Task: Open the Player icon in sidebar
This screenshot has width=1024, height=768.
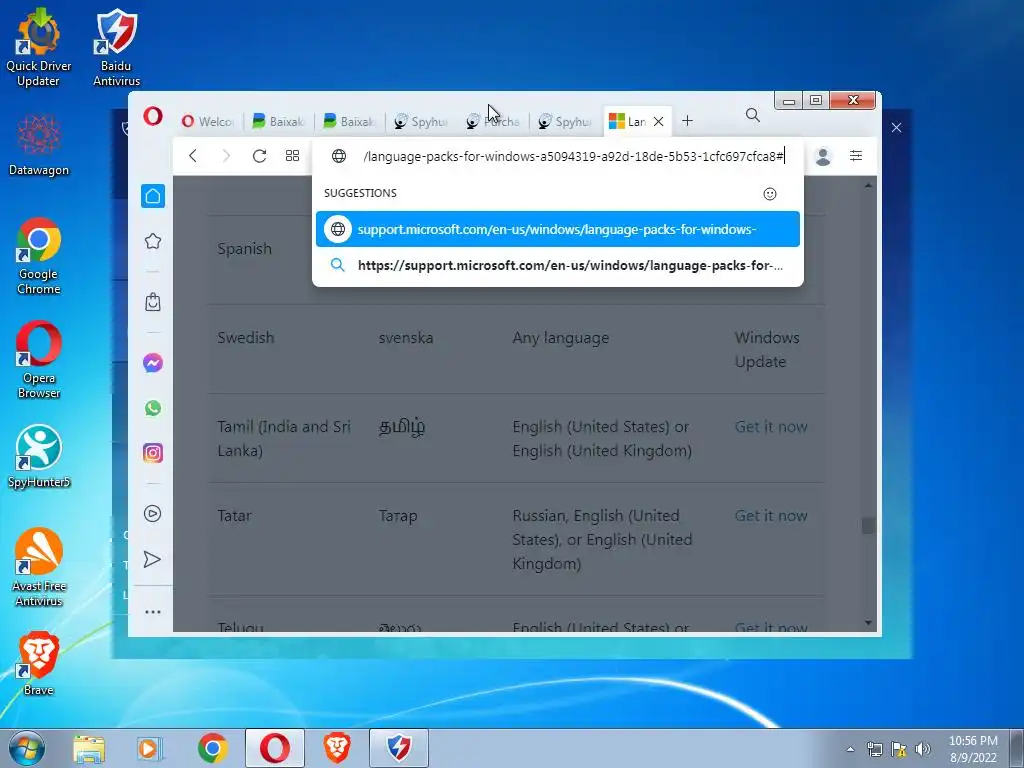Action: [153, 513]
